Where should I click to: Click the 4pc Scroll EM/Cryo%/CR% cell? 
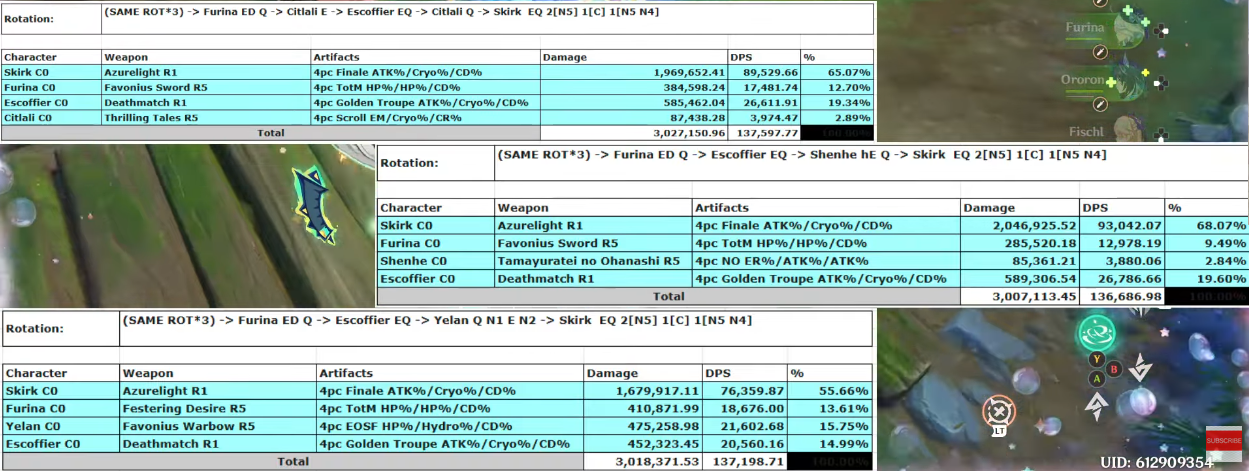(425, 117)
